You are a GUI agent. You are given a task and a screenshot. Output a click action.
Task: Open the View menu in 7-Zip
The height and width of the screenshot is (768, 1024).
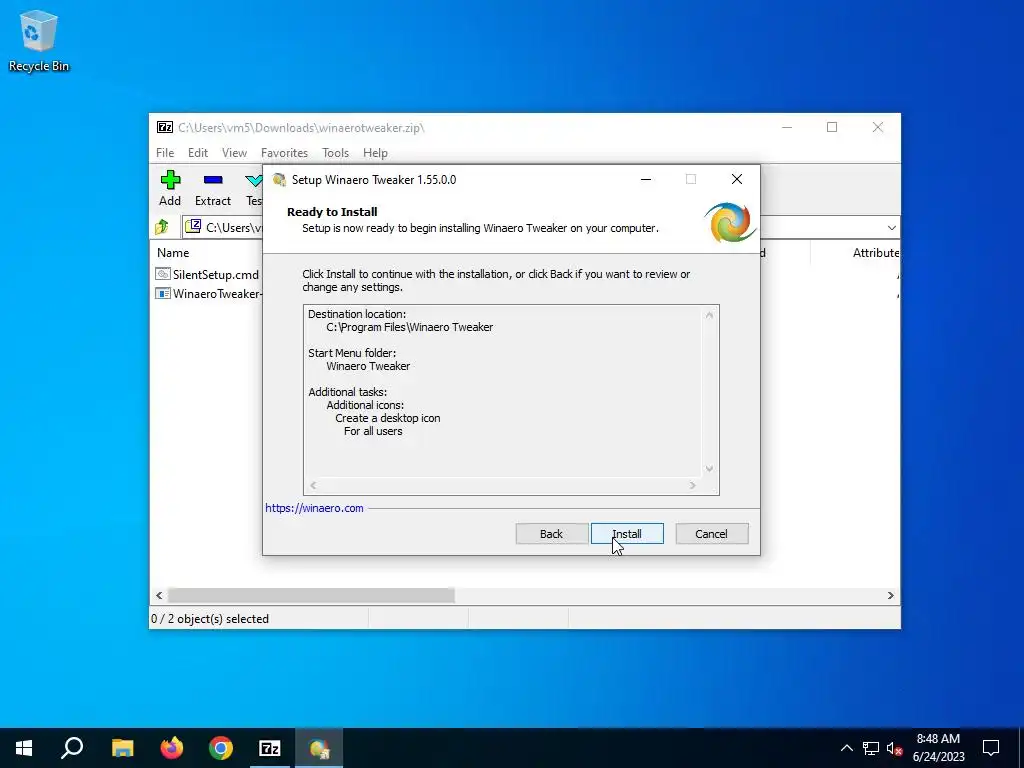[234, 153]
